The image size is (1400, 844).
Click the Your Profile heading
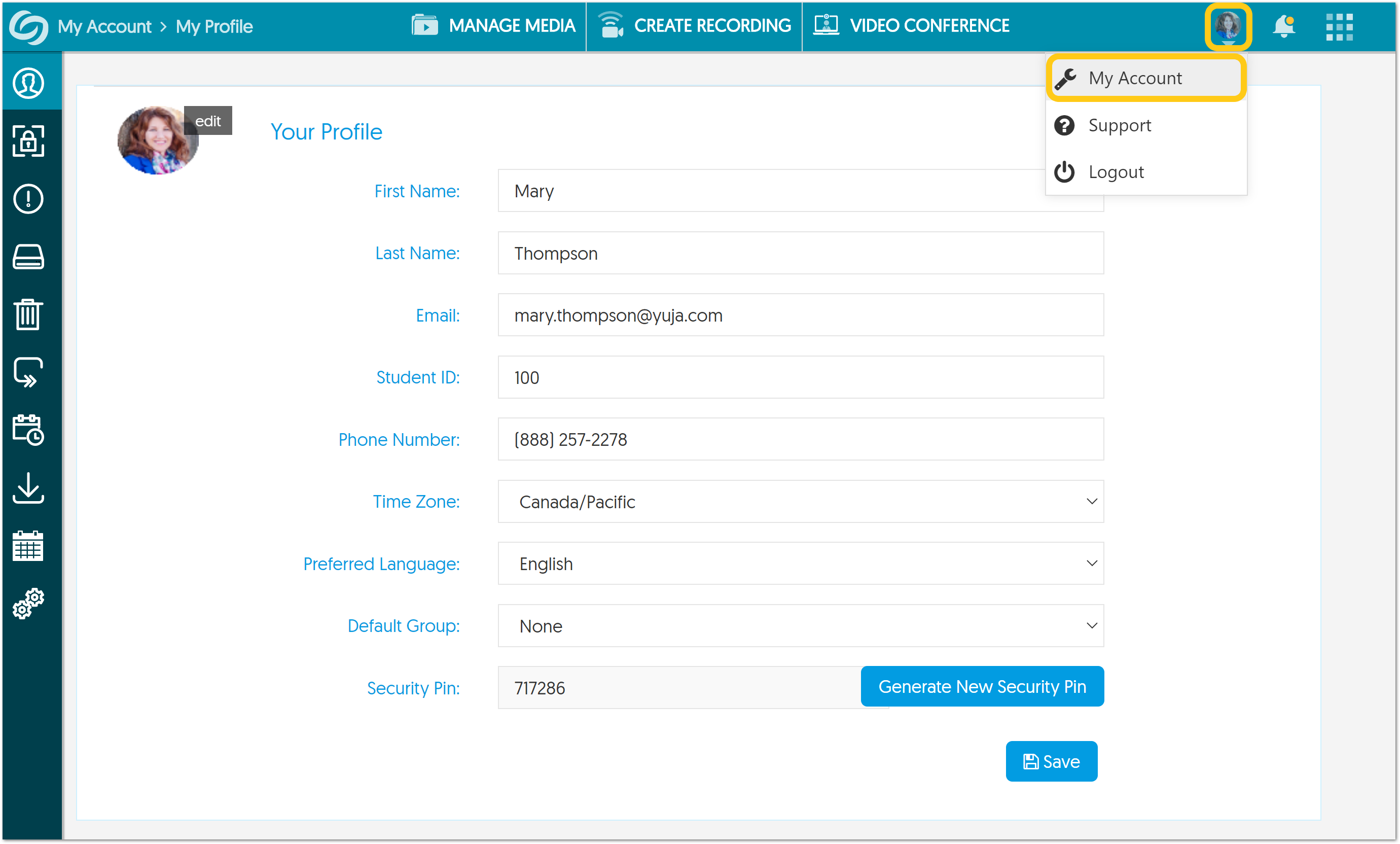point(326,132)
